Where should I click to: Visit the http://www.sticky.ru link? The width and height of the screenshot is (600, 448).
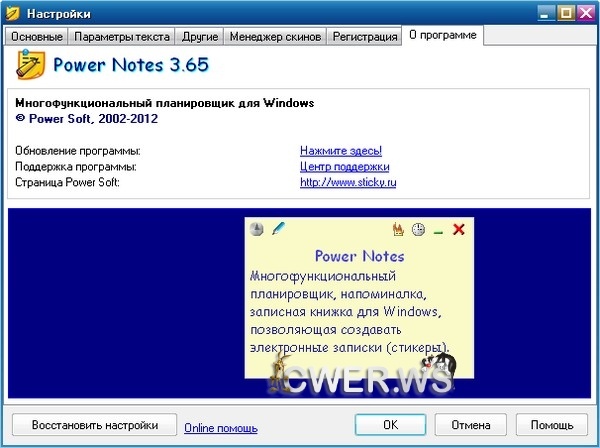click(348, 183)
